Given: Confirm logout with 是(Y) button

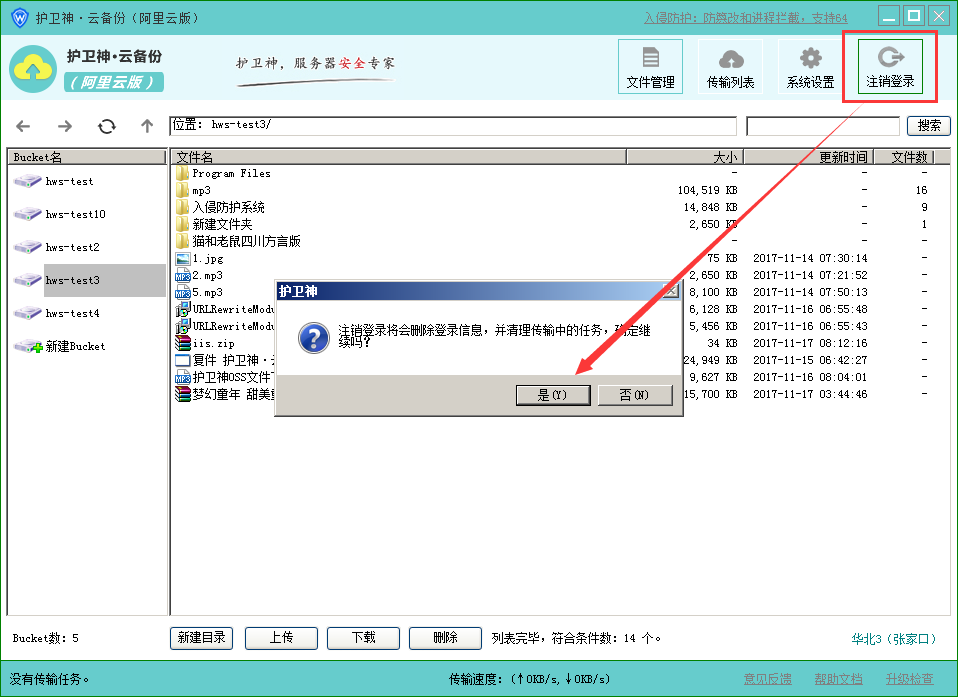Looking at the screenshot, I should [x=553, y=395].
